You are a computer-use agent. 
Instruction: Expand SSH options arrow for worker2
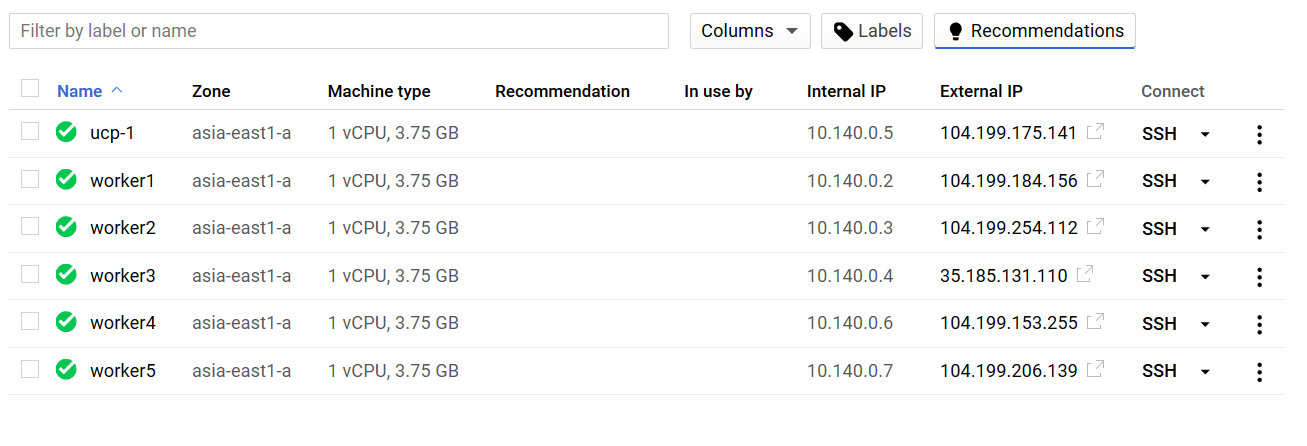(x=1205, y=229)
